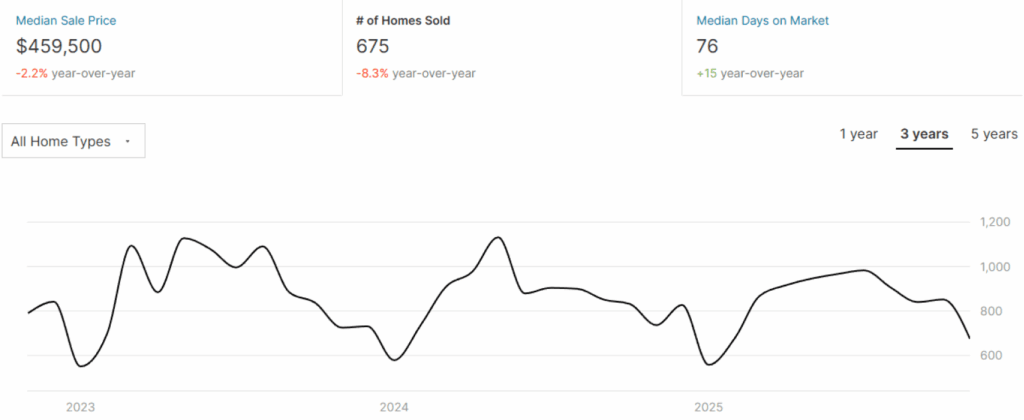Switch to Median Days on Market tab
1024x420 pixels.
click(762, 20)
